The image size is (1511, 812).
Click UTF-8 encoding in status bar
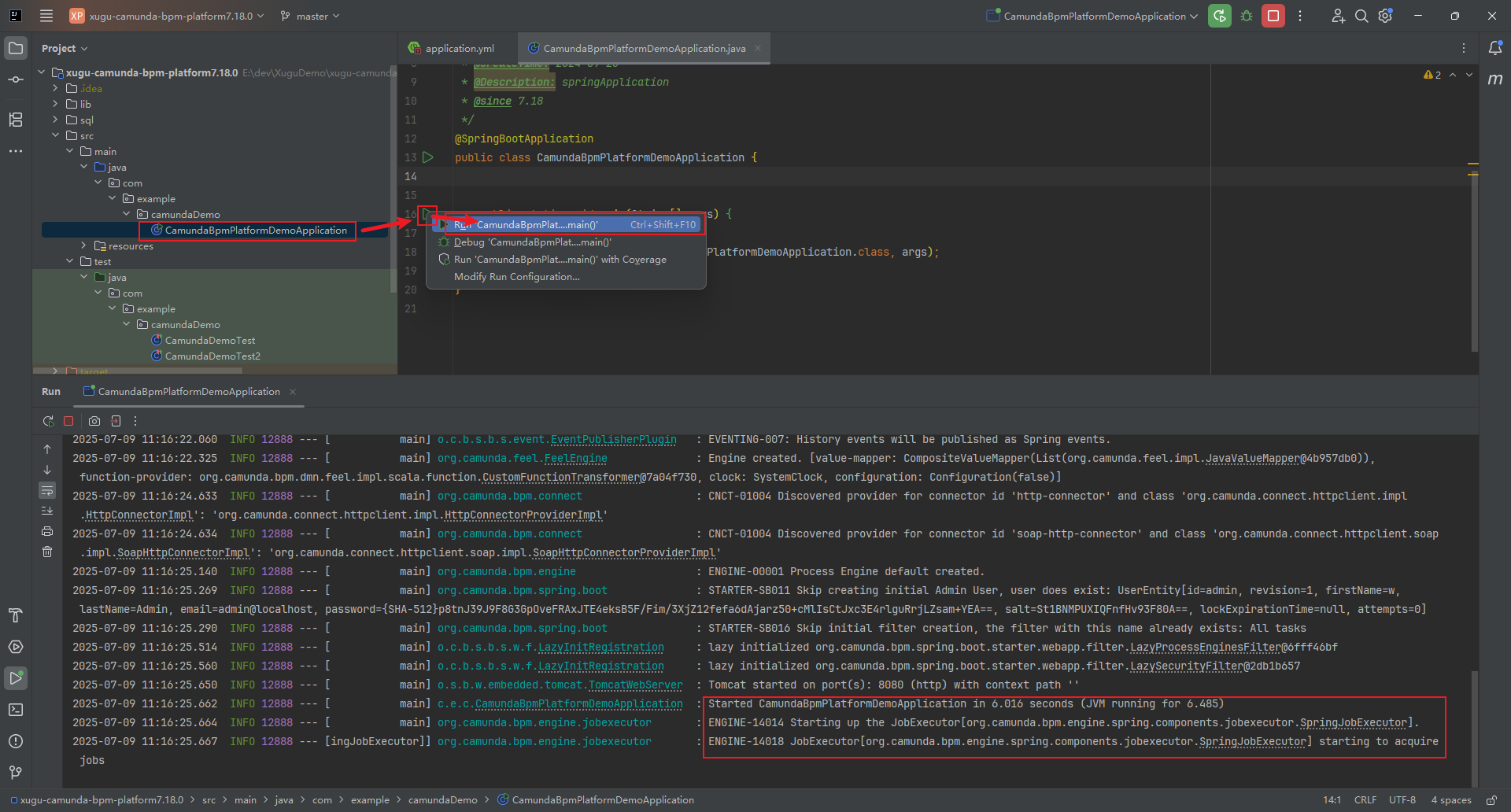pos(1402,800)
